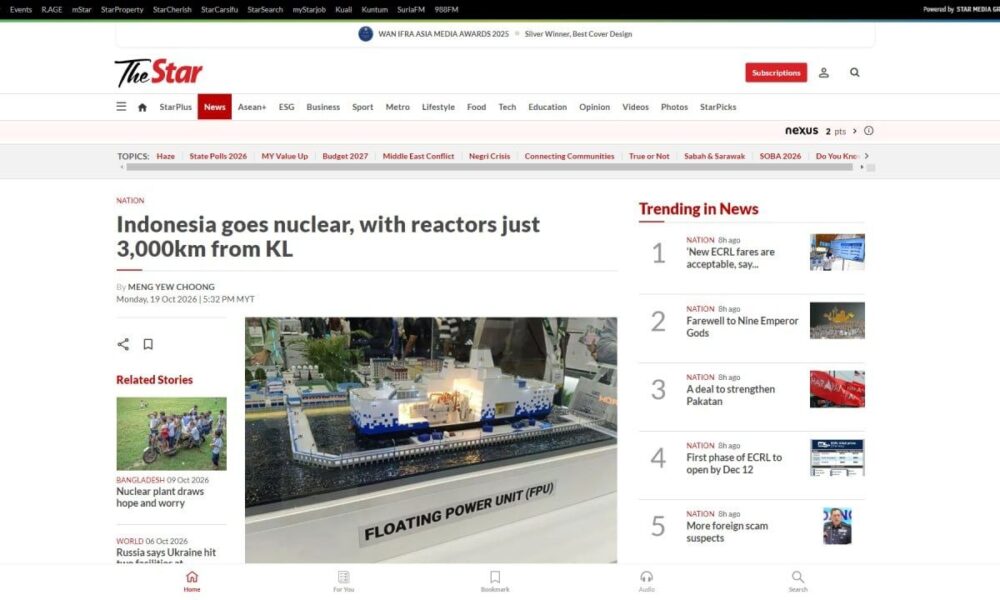The image size is (1000, 600).
Task: Click the Subscriptions button
Action: click(x=776, y=73)
